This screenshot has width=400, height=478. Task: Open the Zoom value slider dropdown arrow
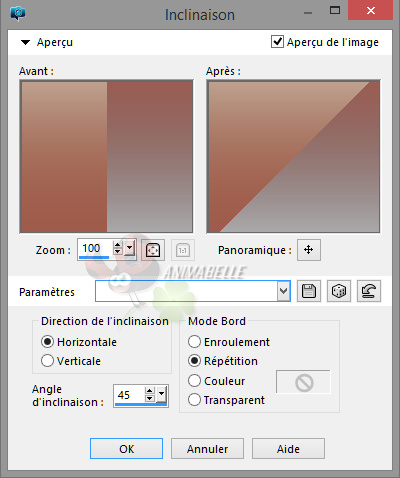coord(130,248)
